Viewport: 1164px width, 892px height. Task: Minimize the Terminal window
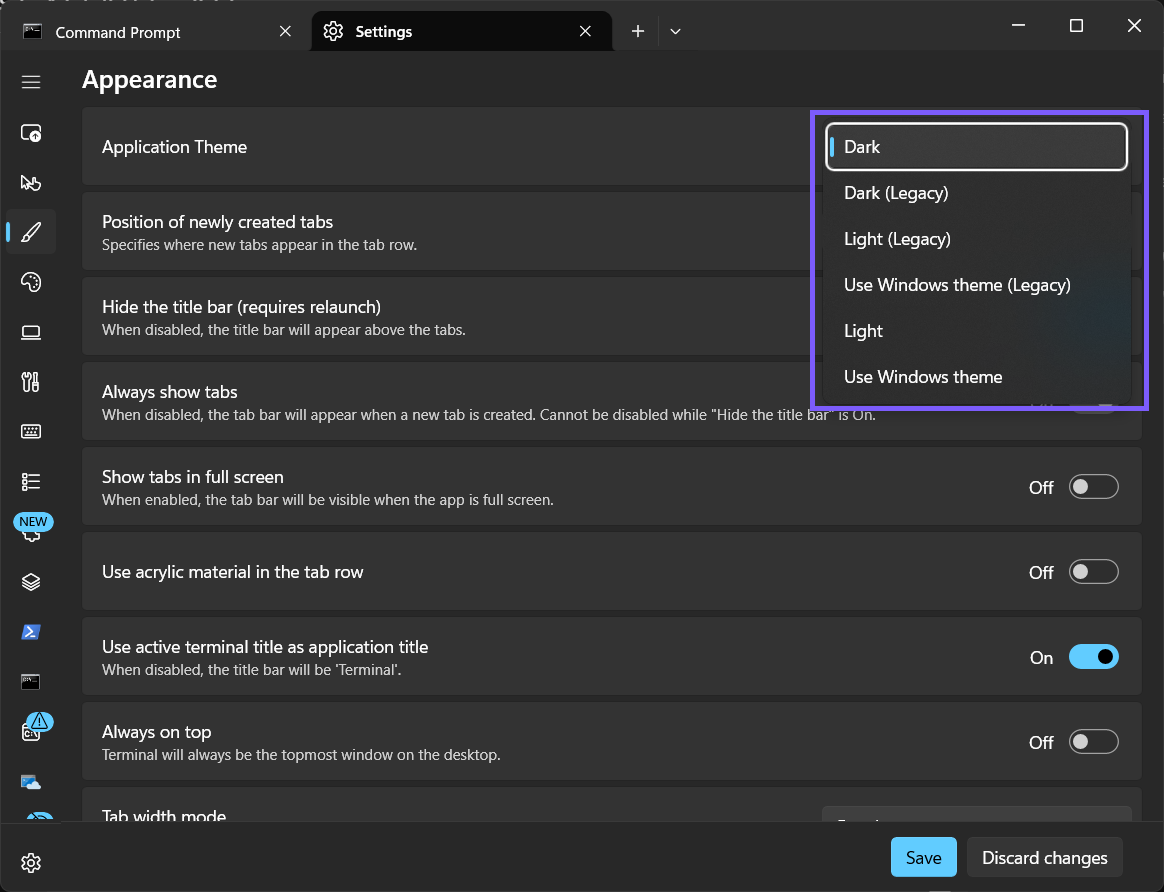click(1018, 26)
